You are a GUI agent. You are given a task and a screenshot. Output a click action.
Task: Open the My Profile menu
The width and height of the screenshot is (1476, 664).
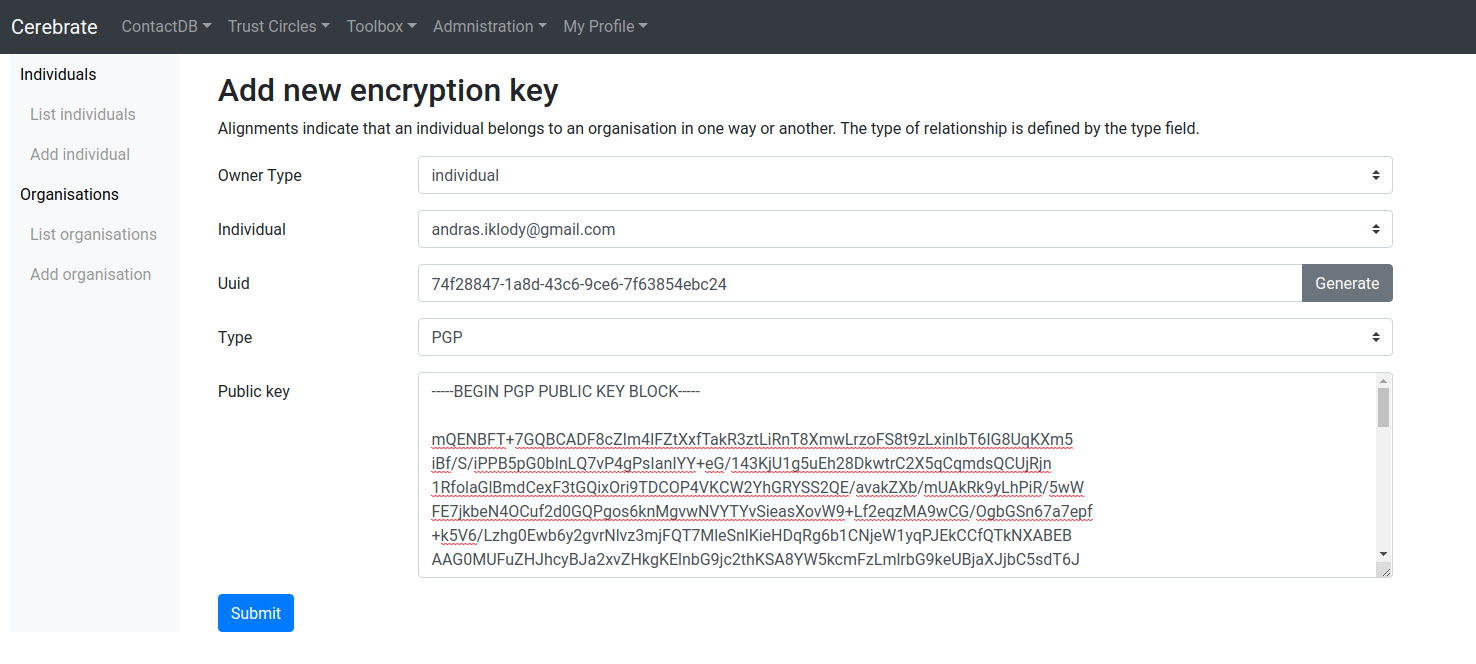(x=604, y=26)
